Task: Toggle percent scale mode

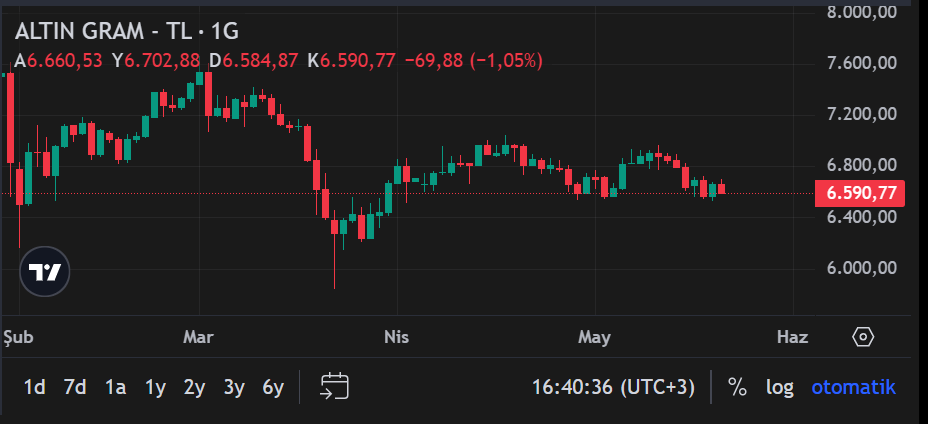Action: 737,387
